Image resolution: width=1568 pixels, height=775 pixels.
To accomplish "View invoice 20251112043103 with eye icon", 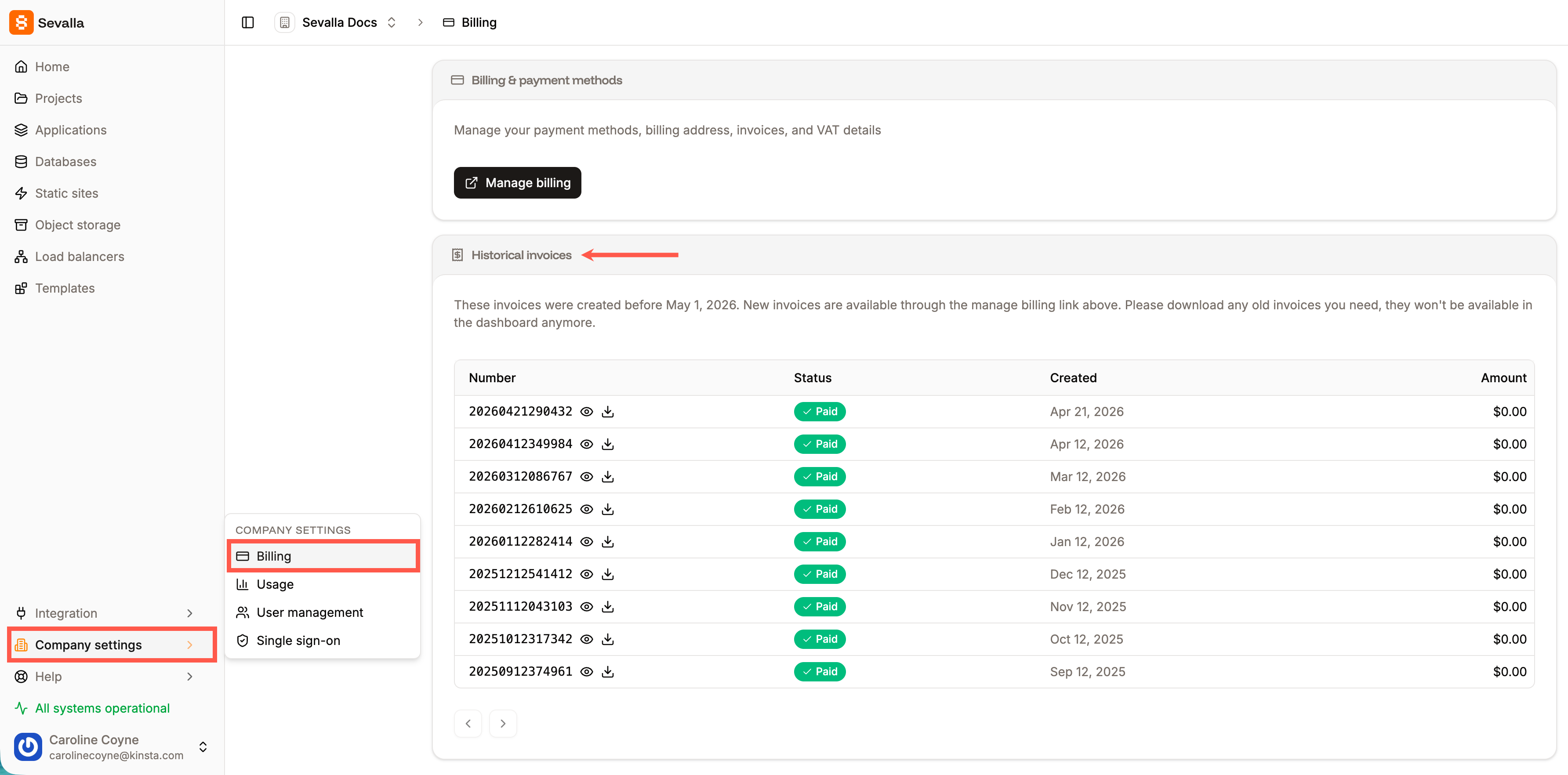I will coord(586,606).
